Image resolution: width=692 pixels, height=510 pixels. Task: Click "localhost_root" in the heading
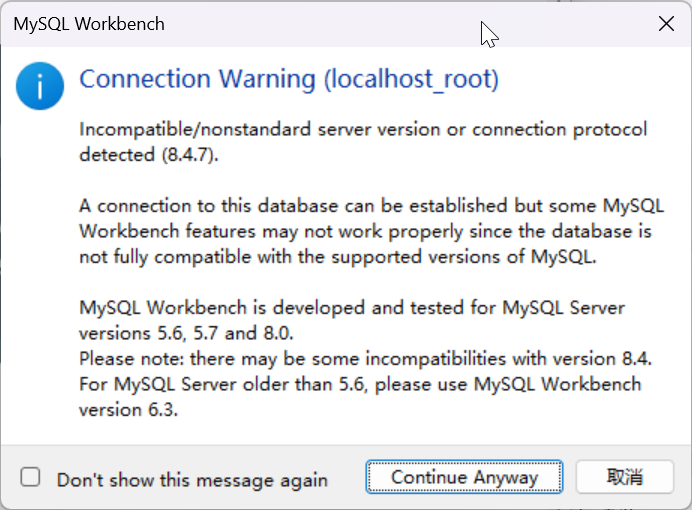[x=410, y=79]
